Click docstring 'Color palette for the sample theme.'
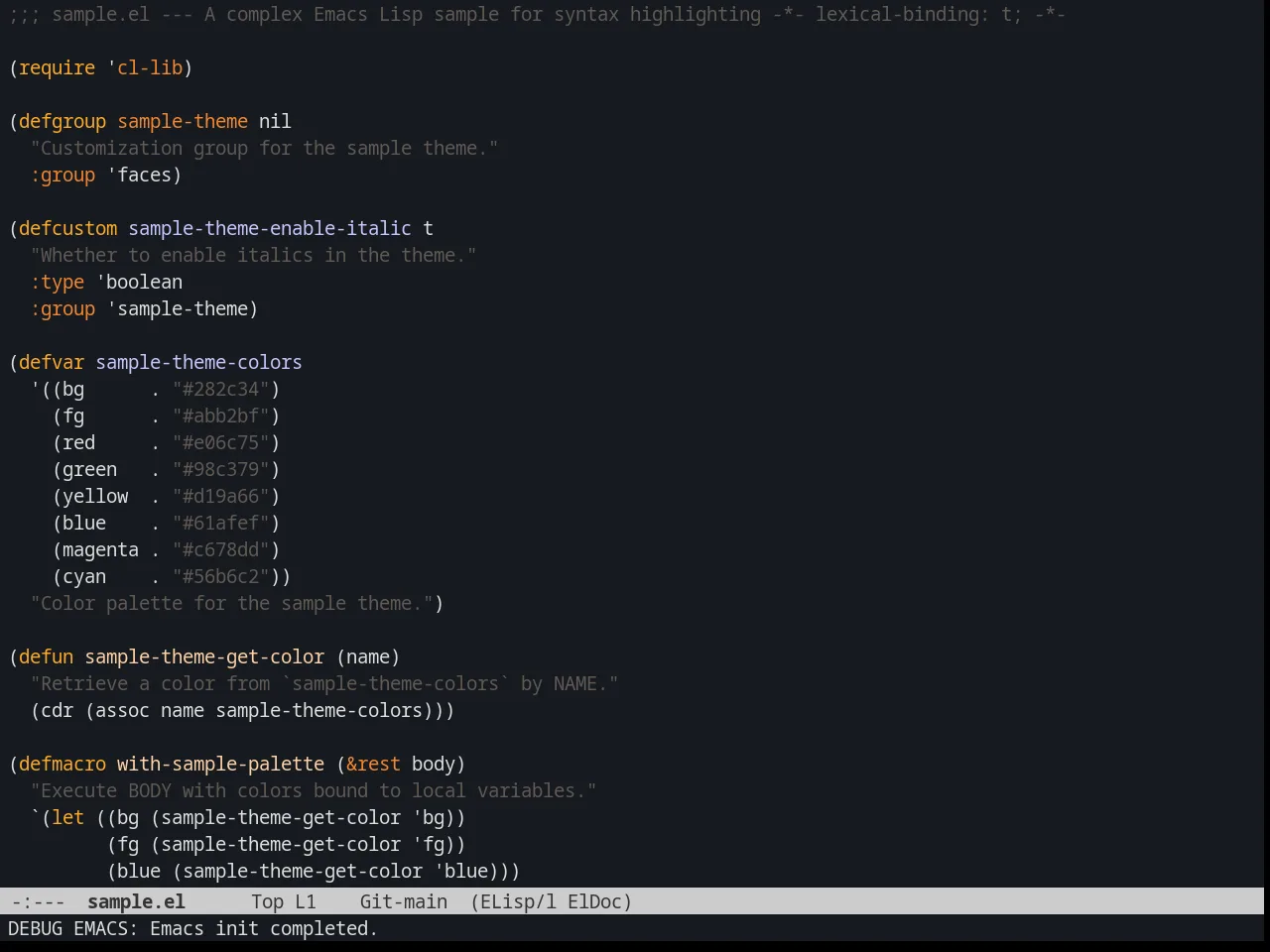The width and height of the screenshot is (1270, 952). point(232,603)
